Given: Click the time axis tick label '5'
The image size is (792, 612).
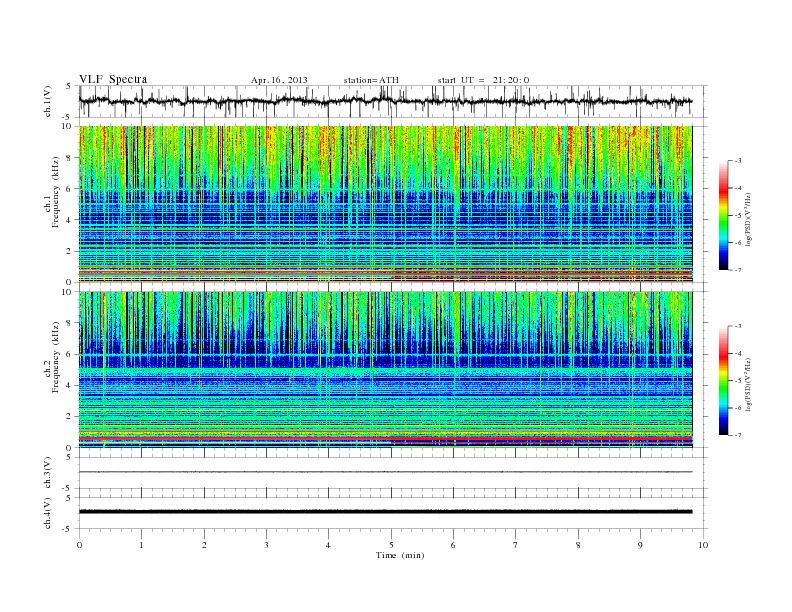Looking at the screenshot, I should point(391,545).
